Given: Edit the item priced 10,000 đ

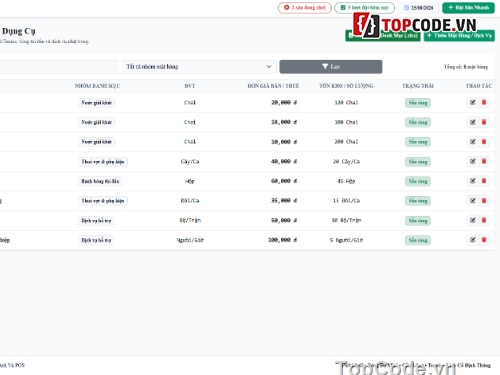Looking at the screenshot, I should [473, 142].
